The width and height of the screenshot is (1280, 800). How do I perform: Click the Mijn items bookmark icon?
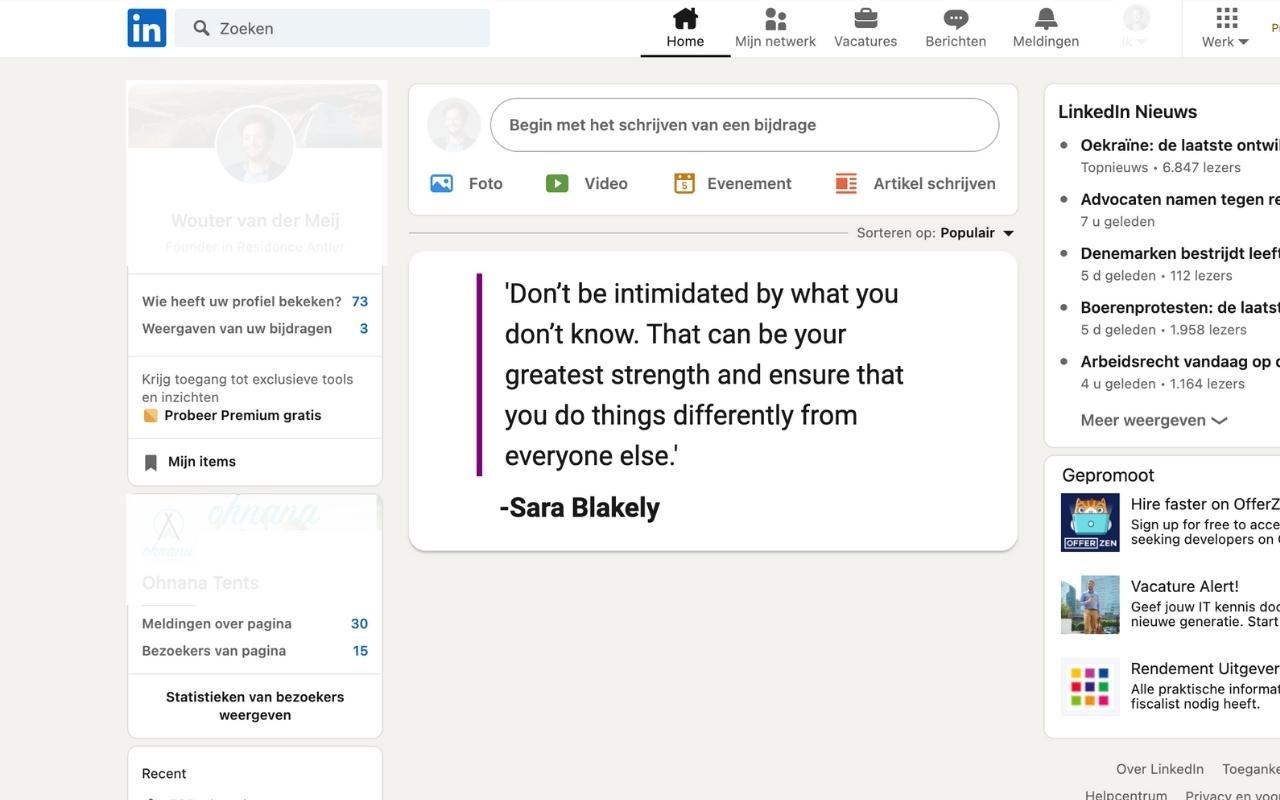(151, 462)
